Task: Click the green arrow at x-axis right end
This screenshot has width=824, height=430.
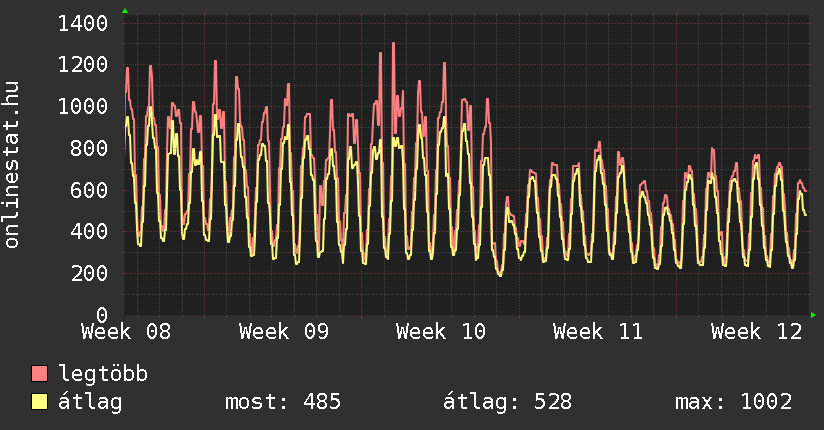Action: 814,315
